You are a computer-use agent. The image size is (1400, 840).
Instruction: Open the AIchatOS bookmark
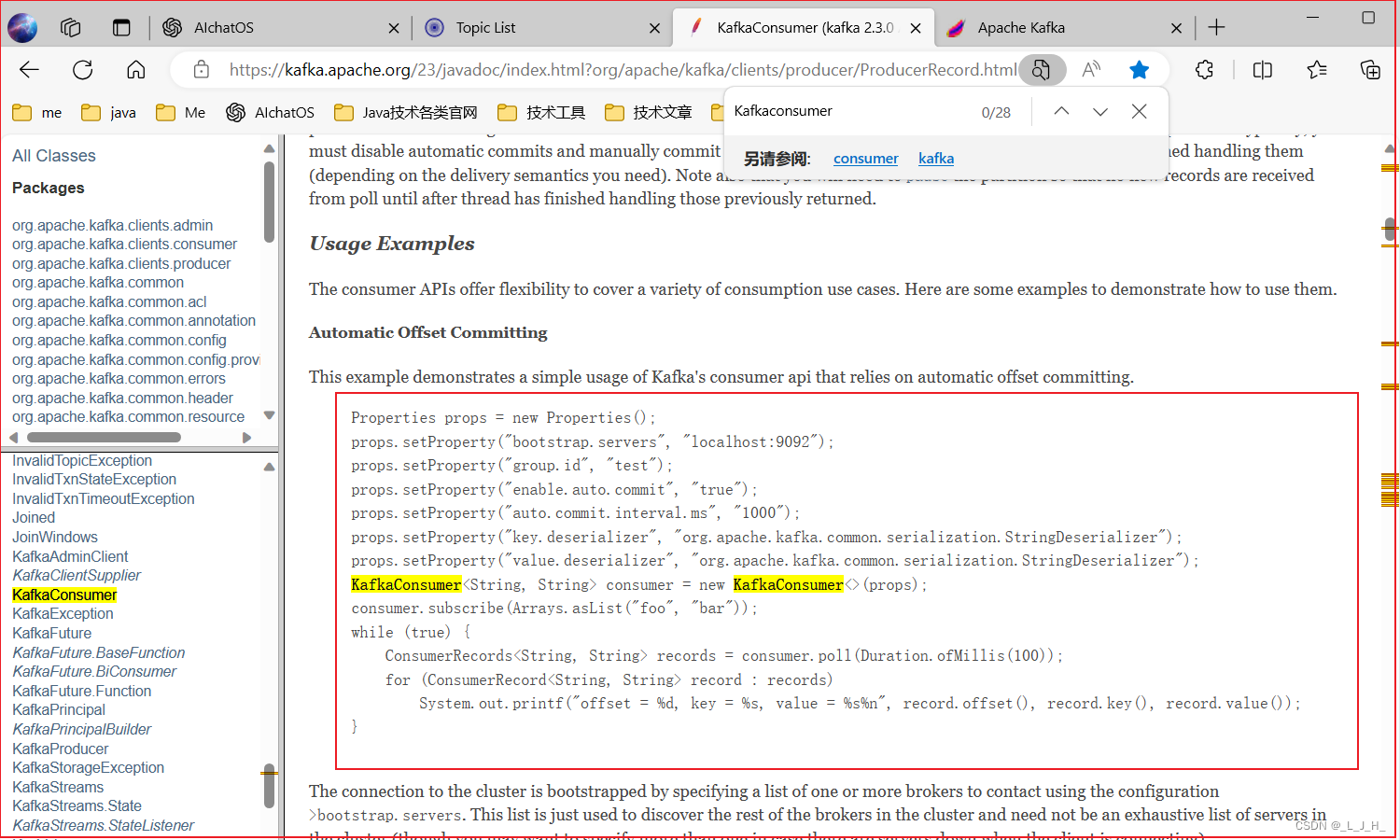tap(270, 113)
